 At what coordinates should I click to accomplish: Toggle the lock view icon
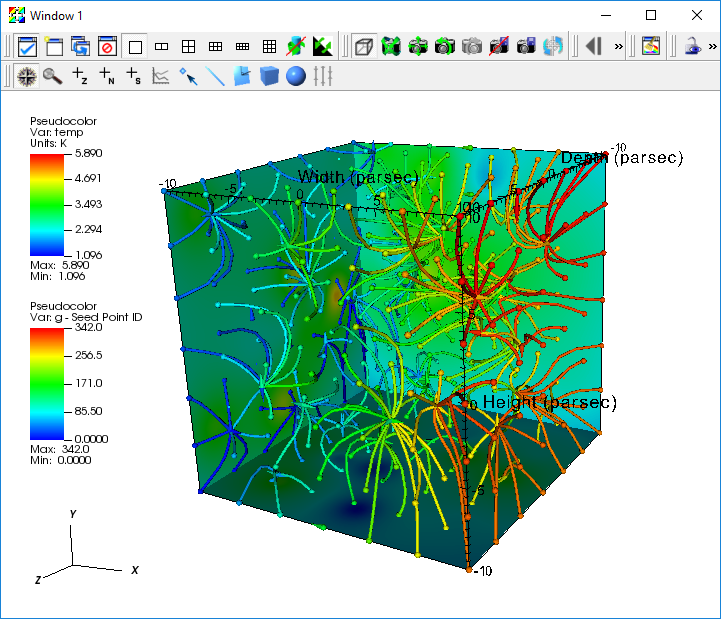click(x=693, y=46)
